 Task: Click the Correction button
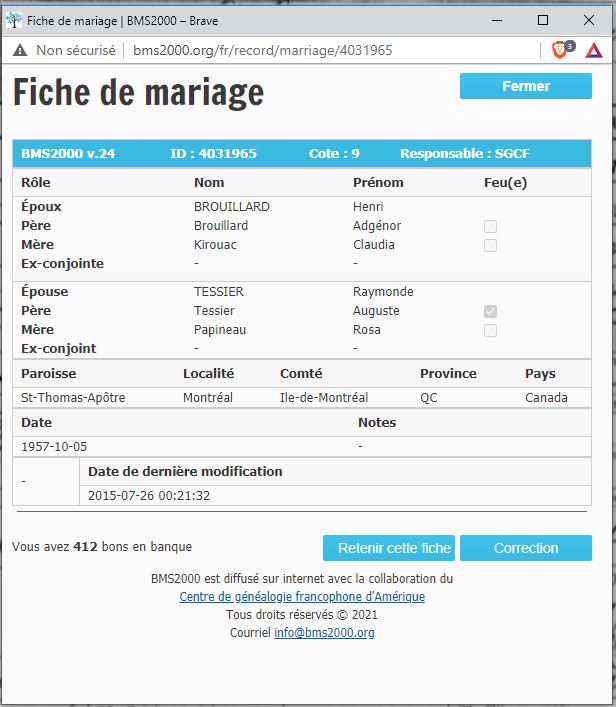pos(526,548)
